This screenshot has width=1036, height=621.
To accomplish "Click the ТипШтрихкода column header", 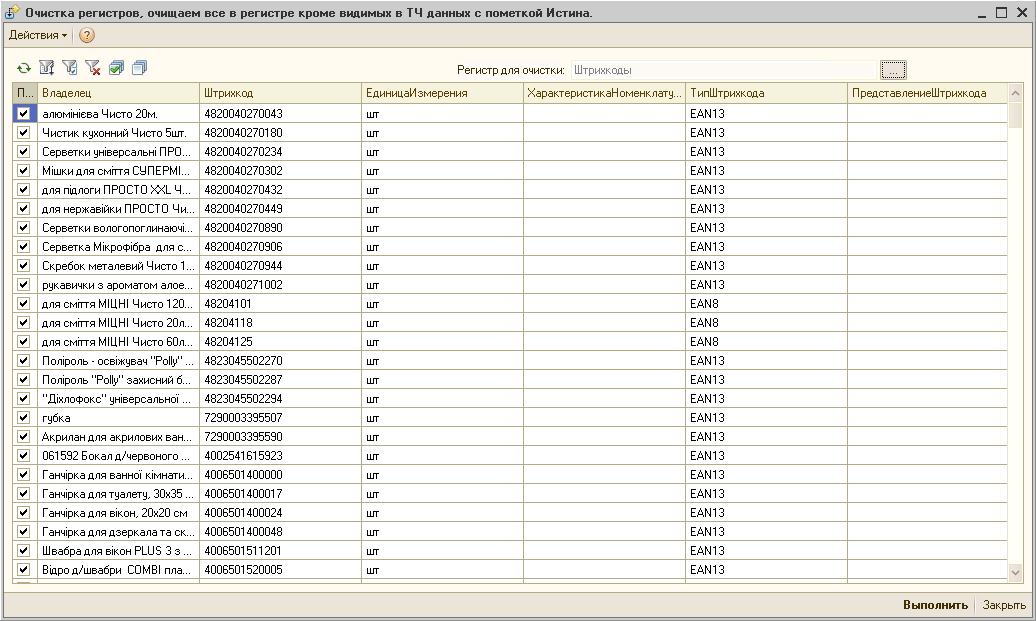I will [x=766, y=93].
